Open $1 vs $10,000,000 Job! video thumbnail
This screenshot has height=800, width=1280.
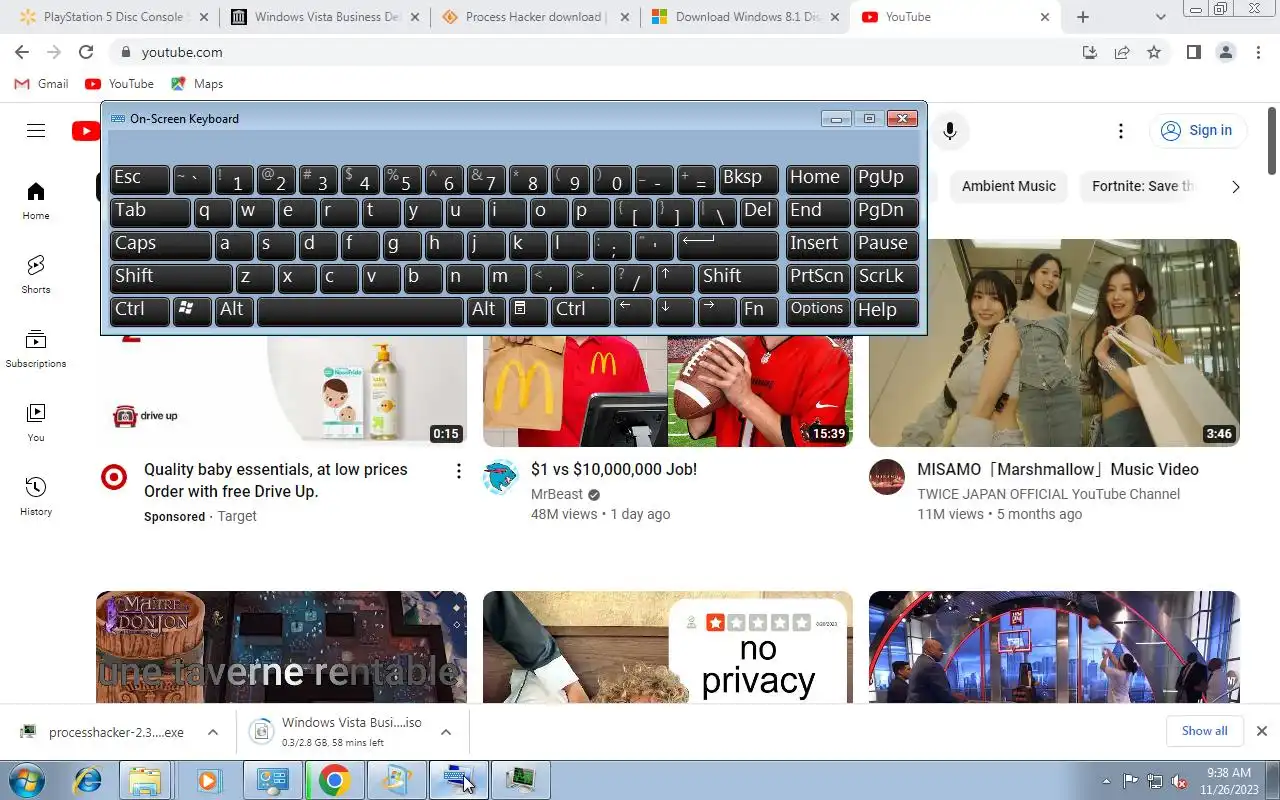click(668, 391)
